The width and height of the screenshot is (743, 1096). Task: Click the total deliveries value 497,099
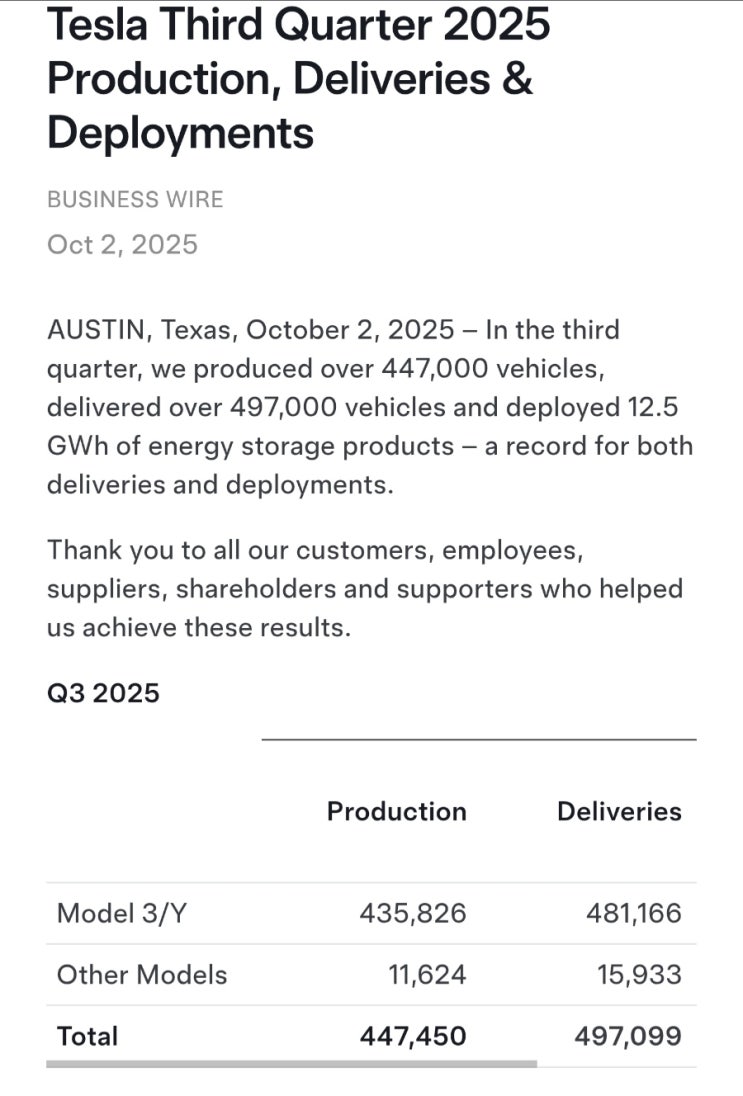click(628, 1036)
